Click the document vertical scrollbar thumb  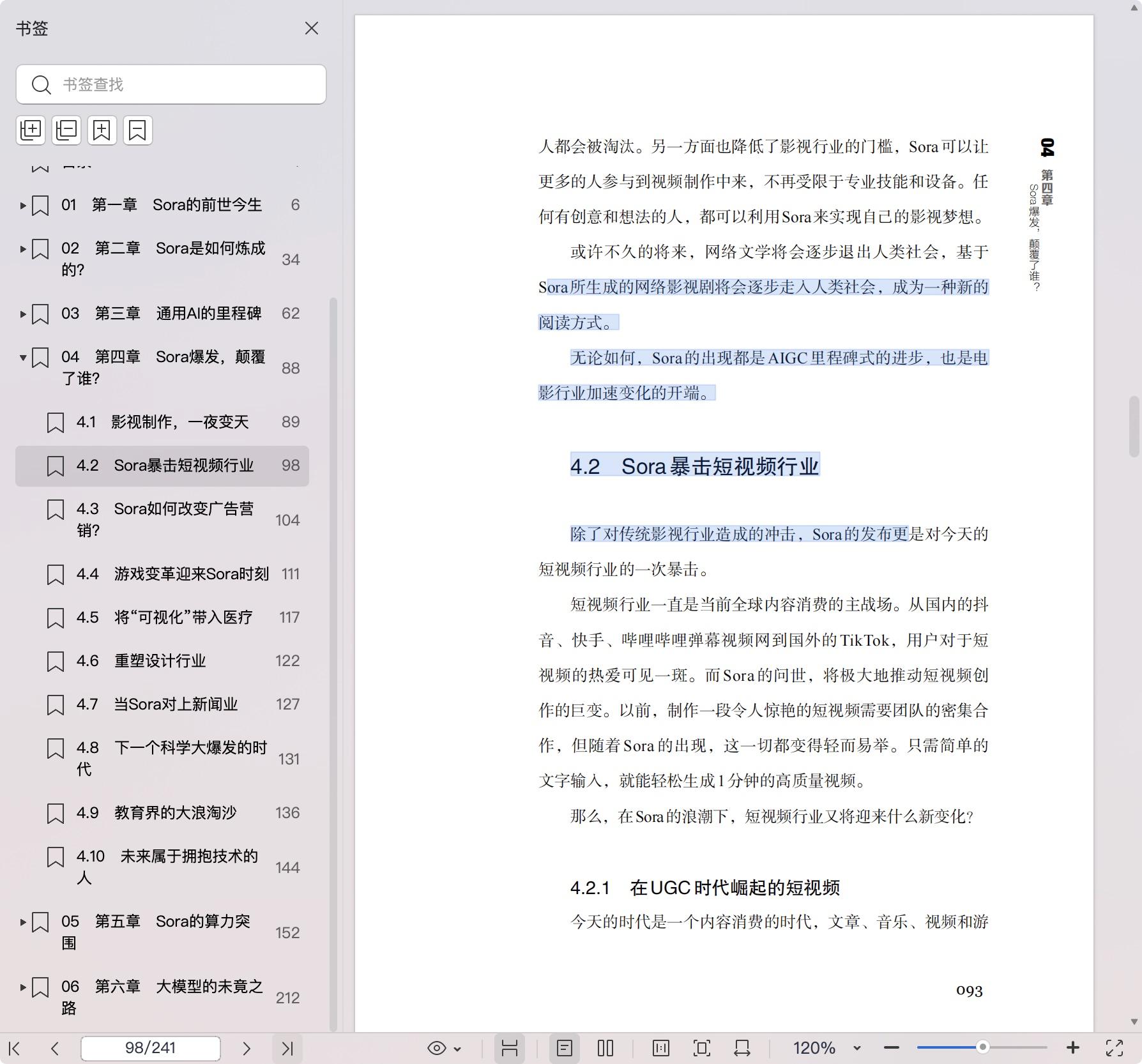[x=1134, y=427]
